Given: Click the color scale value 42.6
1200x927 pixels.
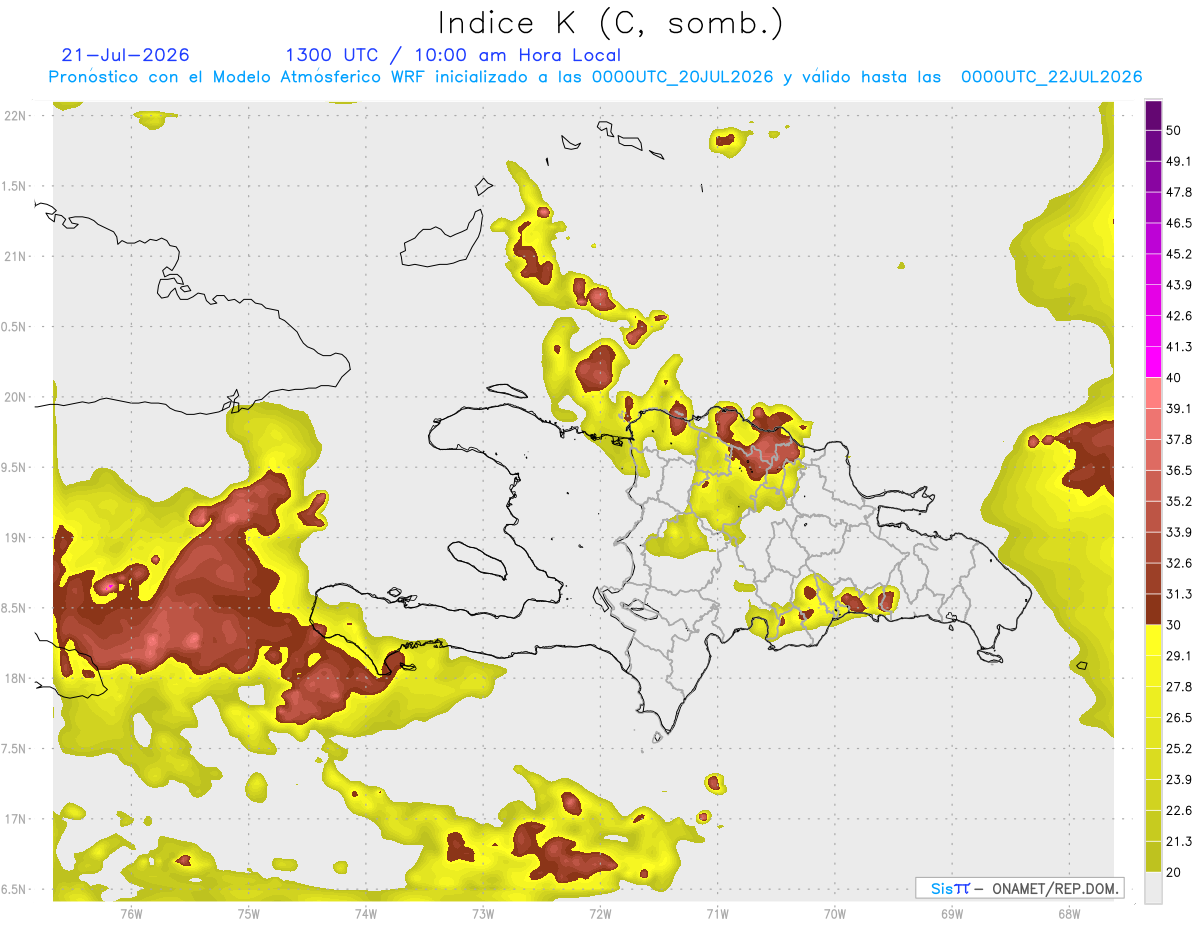Looking at the screenshot, I should (1179, 316).
